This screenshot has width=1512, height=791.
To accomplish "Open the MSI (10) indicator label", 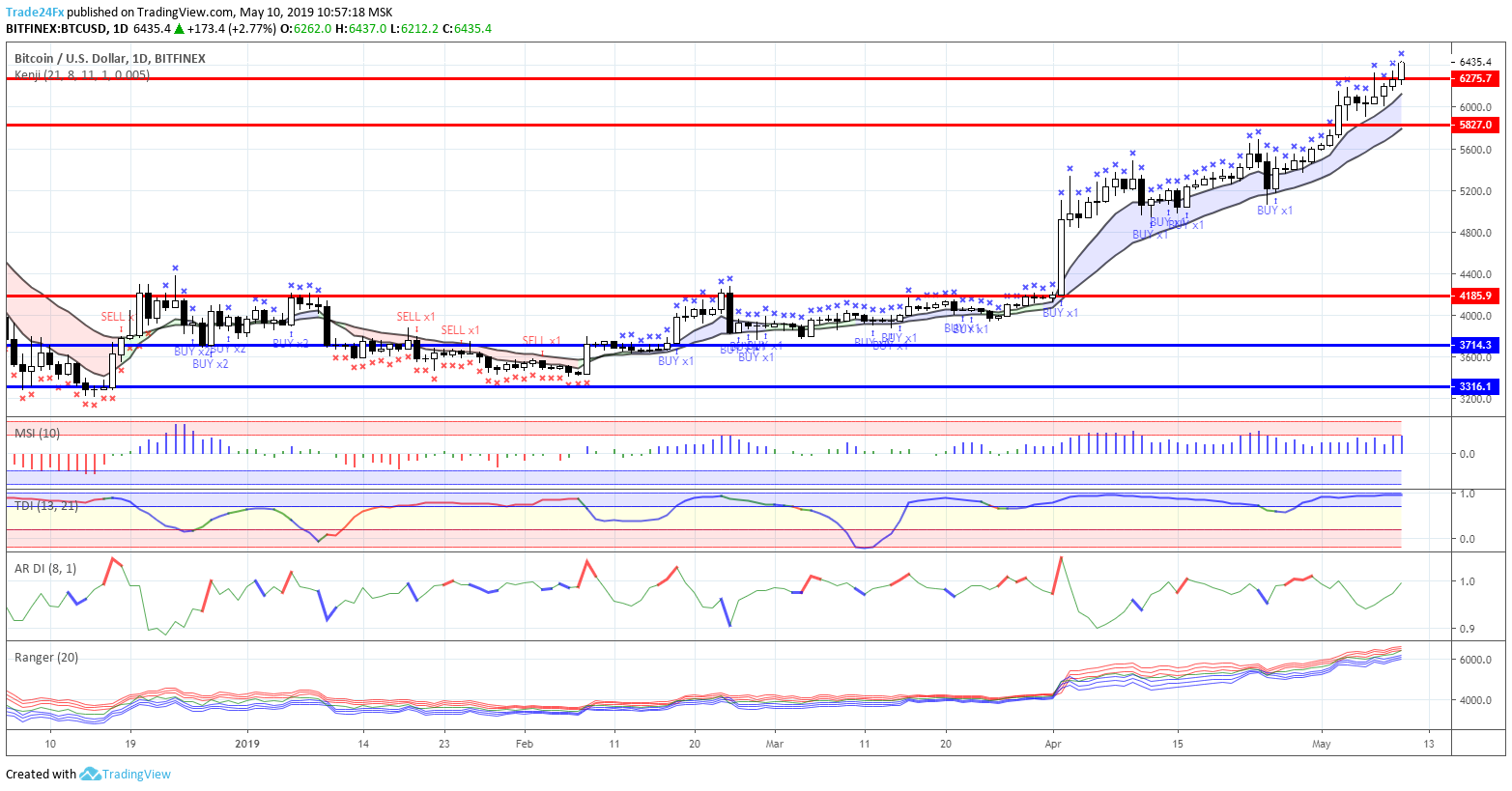I will (x=38, y=433).
